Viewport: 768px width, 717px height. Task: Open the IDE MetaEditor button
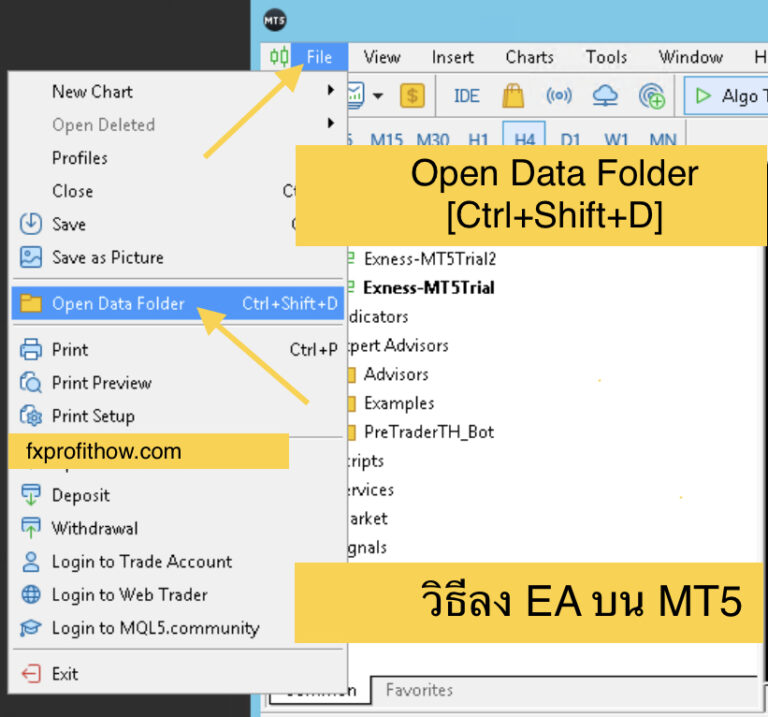pyautogui.click(x=466, y=96)
